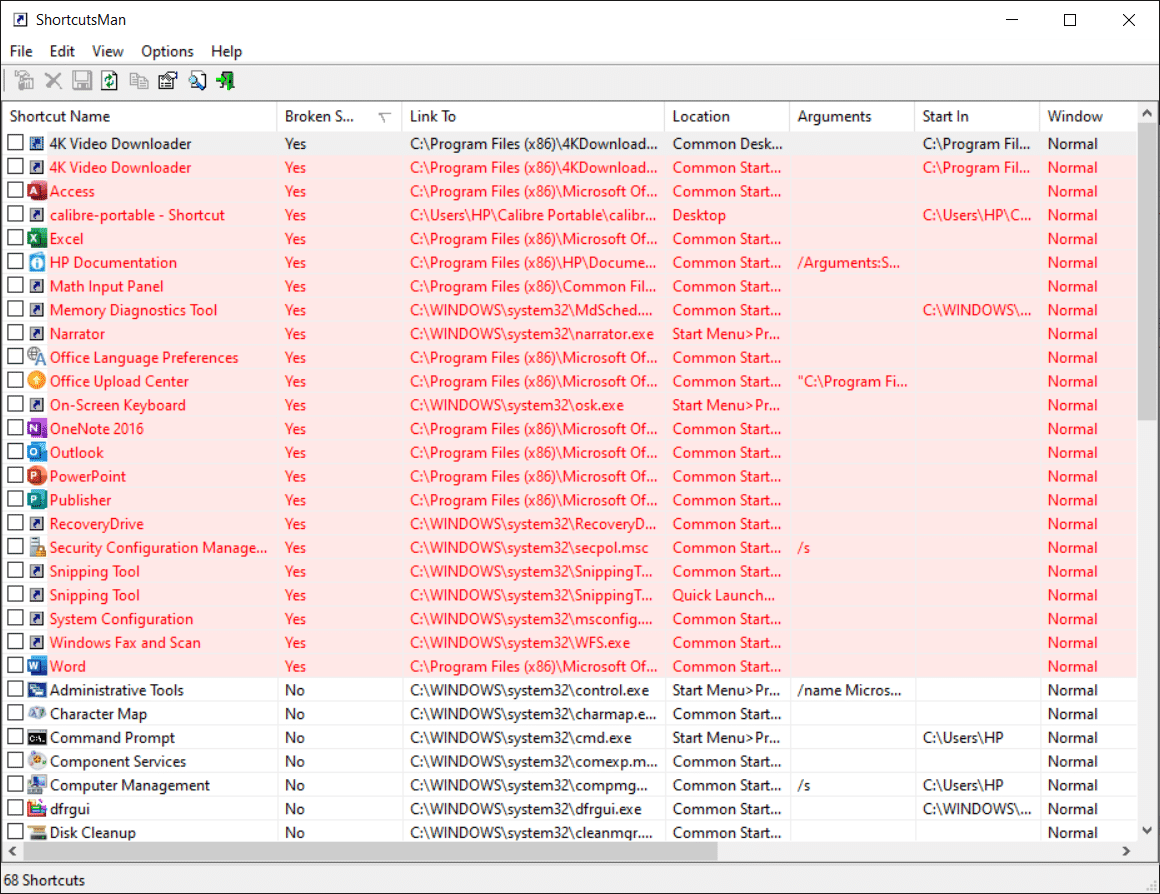Click the Excel application icon
Screen dimensions: 1160x894
[36, 238]
